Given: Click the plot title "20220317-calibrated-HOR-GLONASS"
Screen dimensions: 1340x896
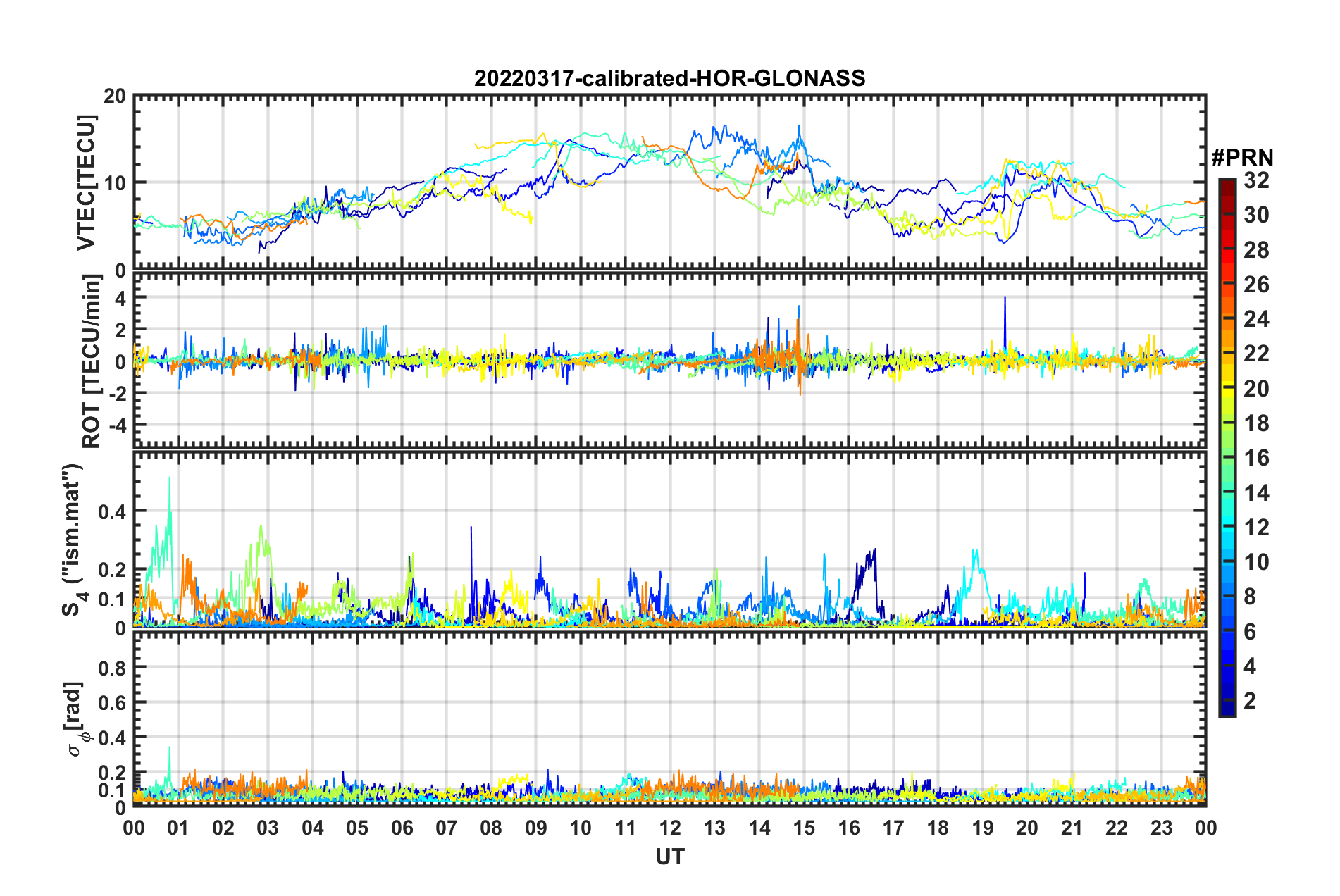Looking at the screenshot, I should (669, 77).
